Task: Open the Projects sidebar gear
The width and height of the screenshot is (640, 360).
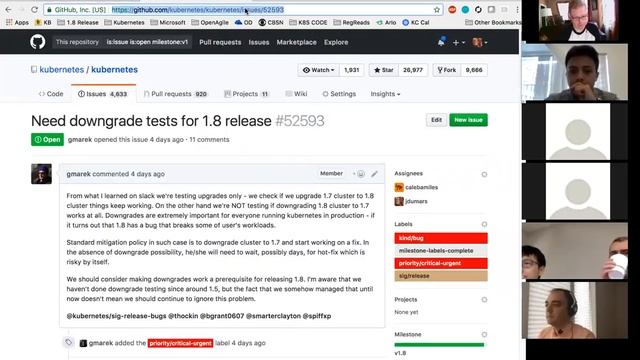Action: [x=484, y=300]
